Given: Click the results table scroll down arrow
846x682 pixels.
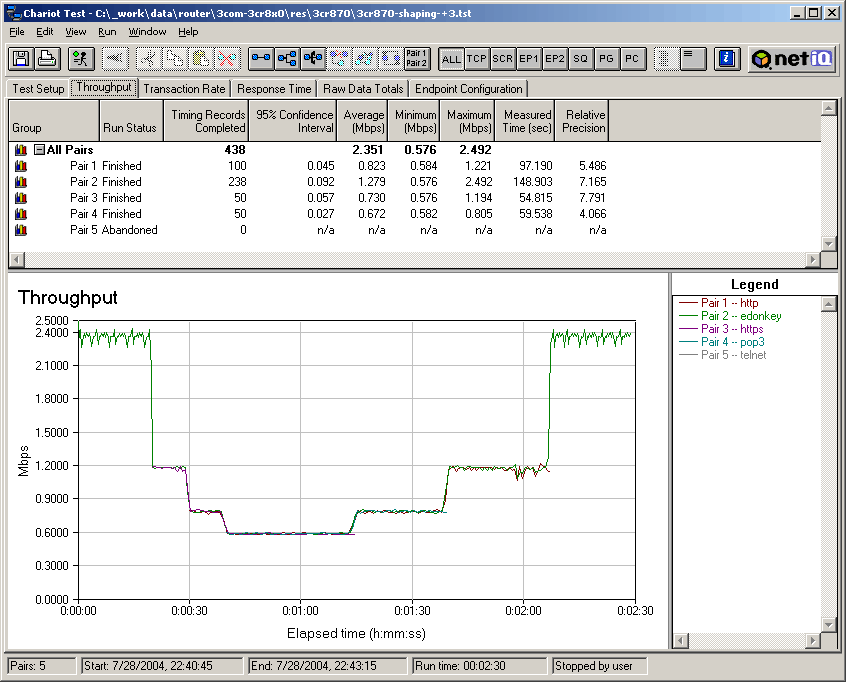Looking at the screenshot, I should pos(828,243).
